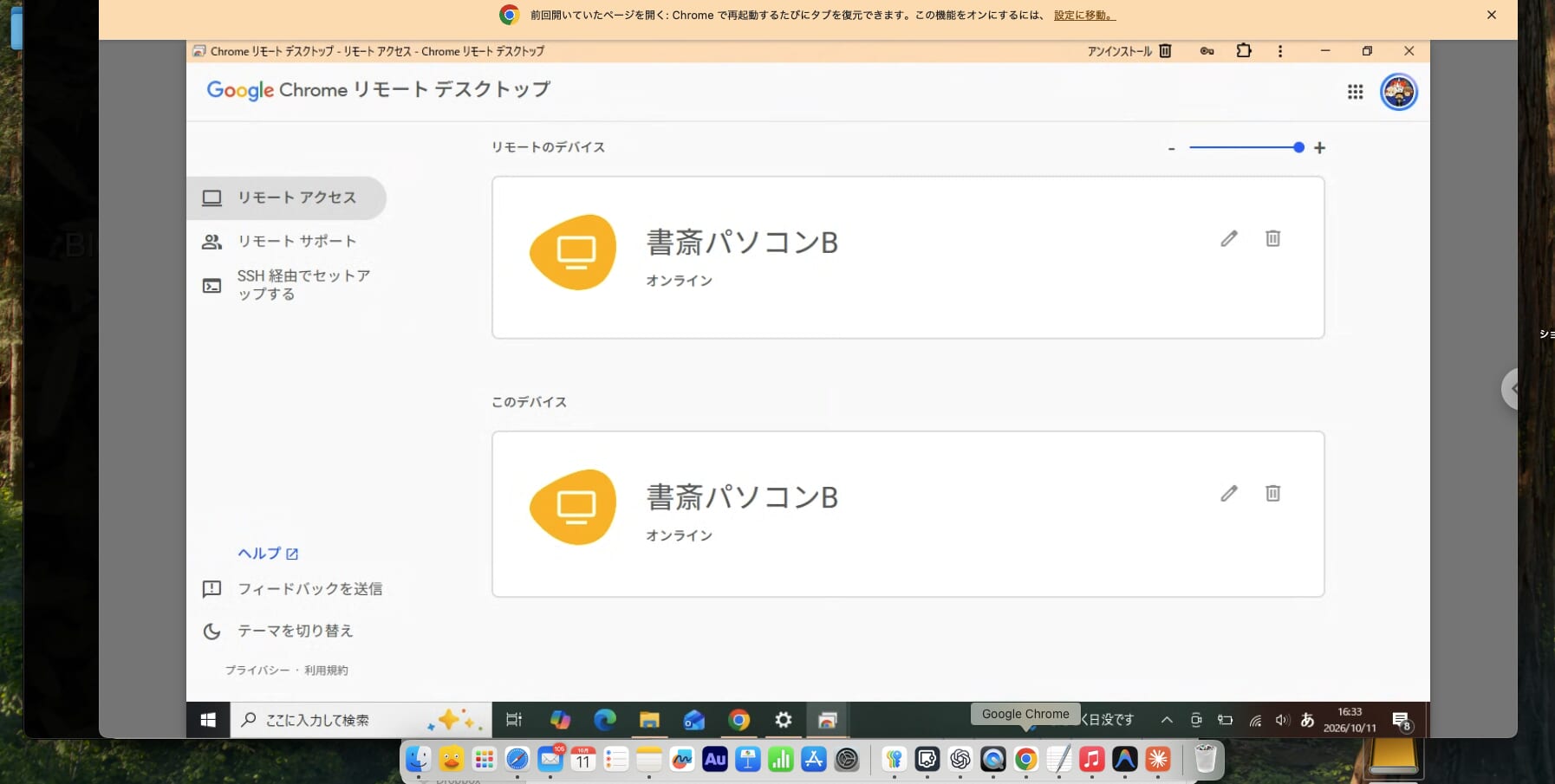Click the 設定に移動 link in the banner

click(1083, 16)
